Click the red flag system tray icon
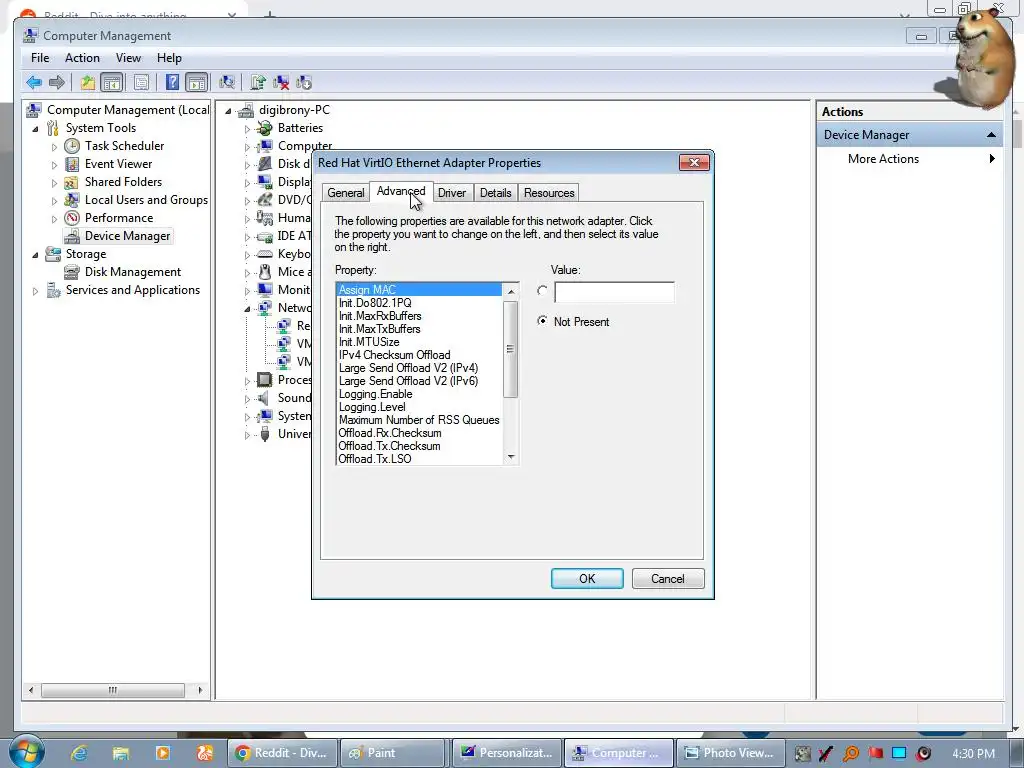This screenshot has height=768, width=1024. [875, 753]
